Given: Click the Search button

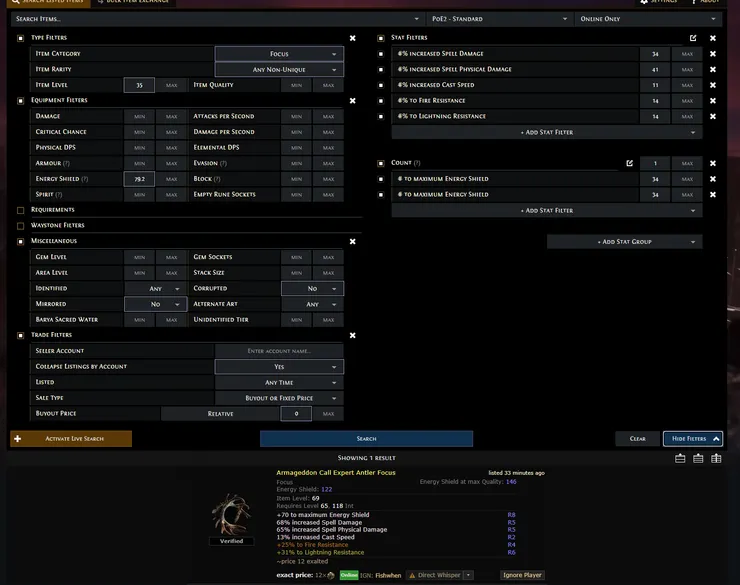Looking at the screenshot, I should coord(366,439).
